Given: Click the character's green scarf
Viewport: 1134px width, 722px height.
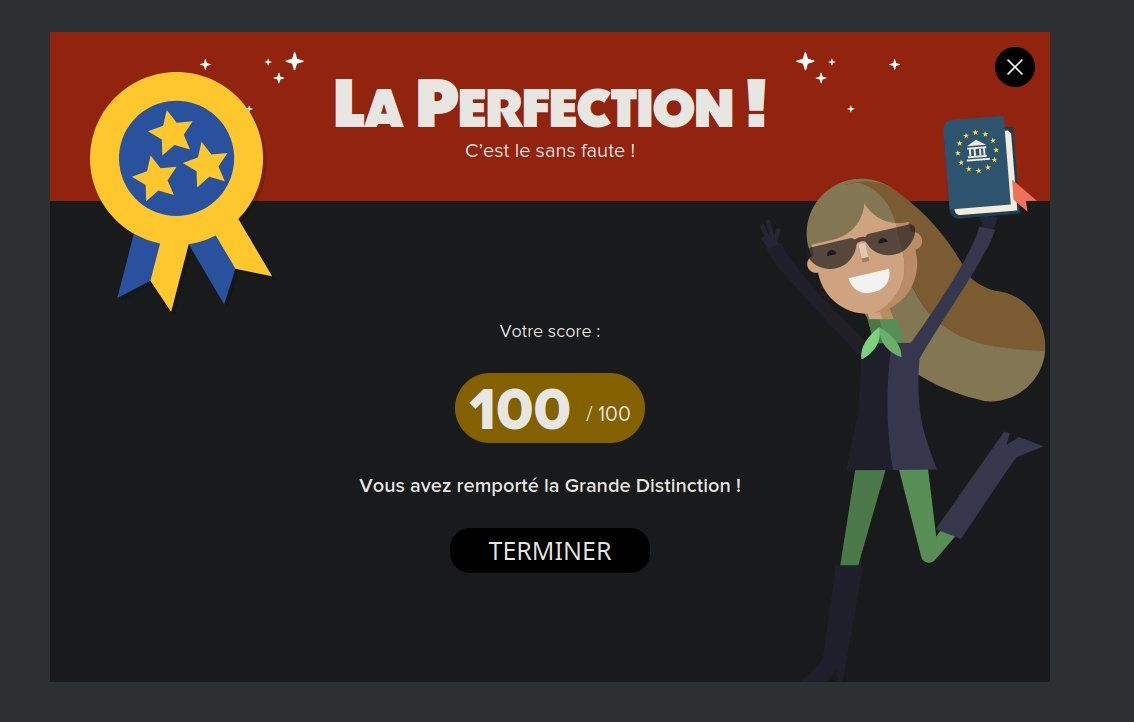Looking at the screenshot, I should [880, 341].
